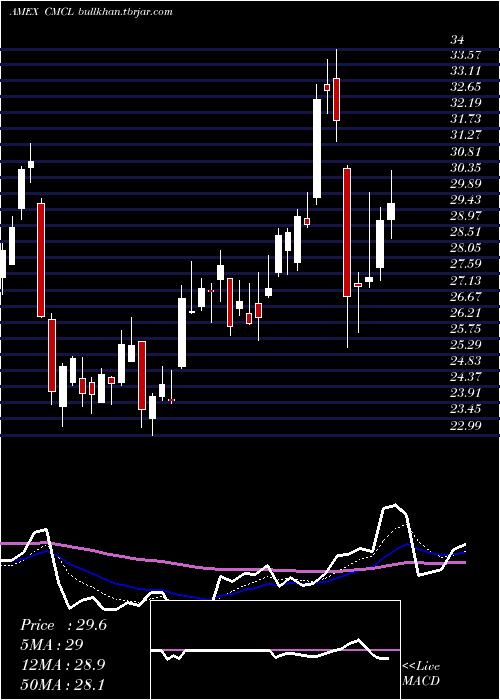Viewport: 500px width, 700px height.
Task: Click the 26.21 price axis label
Action: [465, 312]
